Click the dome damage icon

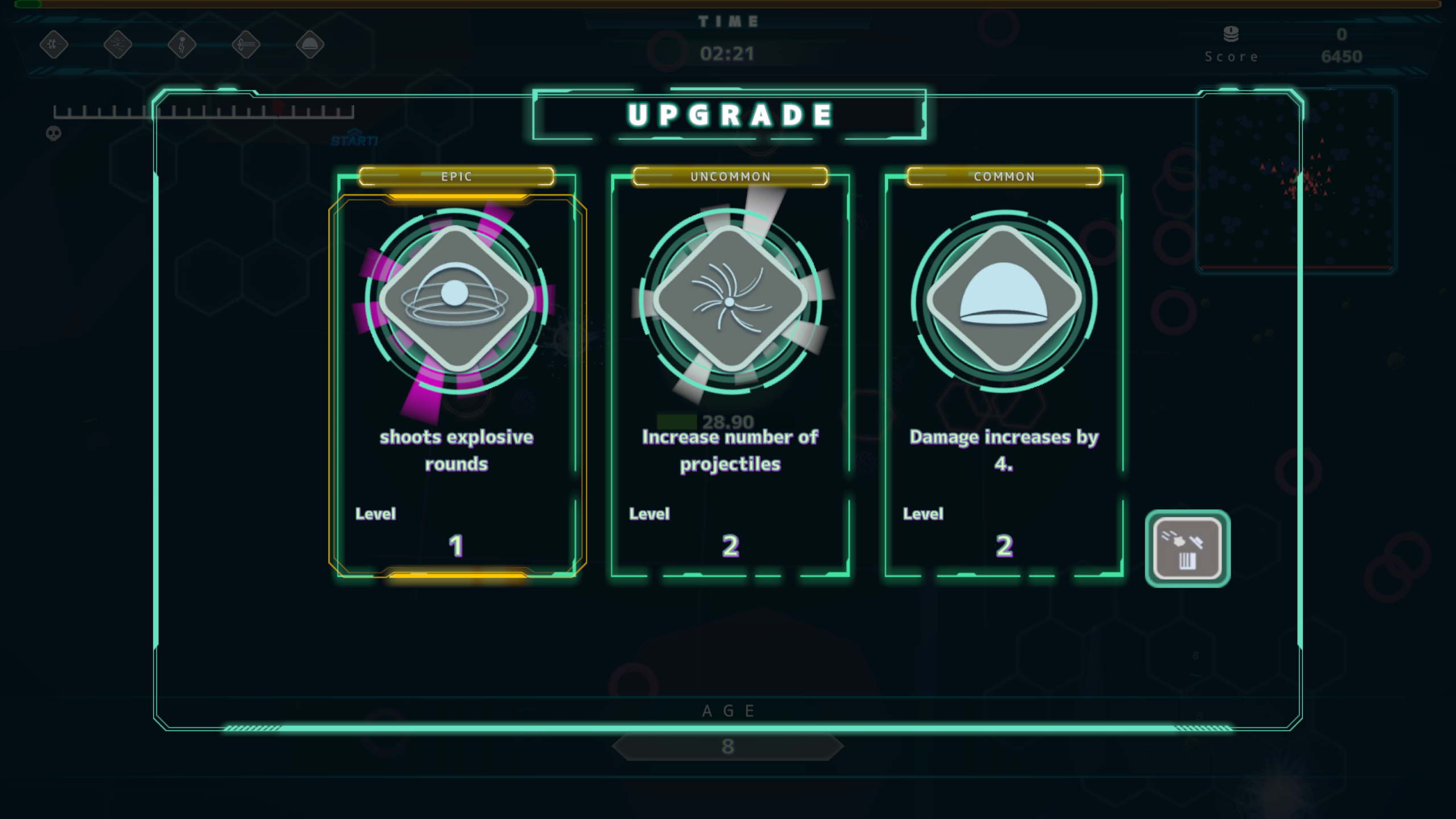1004,300
